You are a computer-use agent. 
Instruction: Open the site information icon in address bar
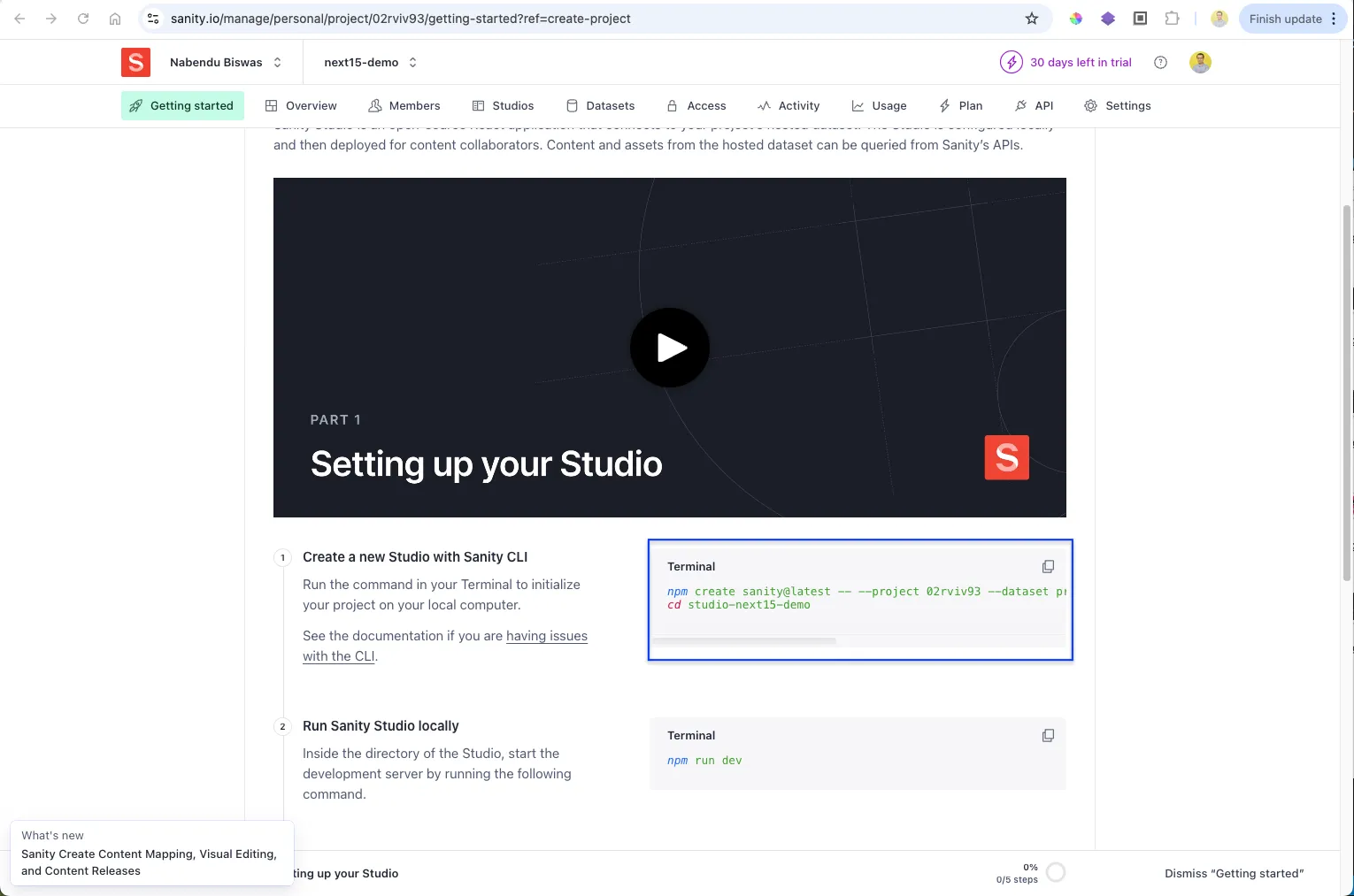tap(153, 19)
